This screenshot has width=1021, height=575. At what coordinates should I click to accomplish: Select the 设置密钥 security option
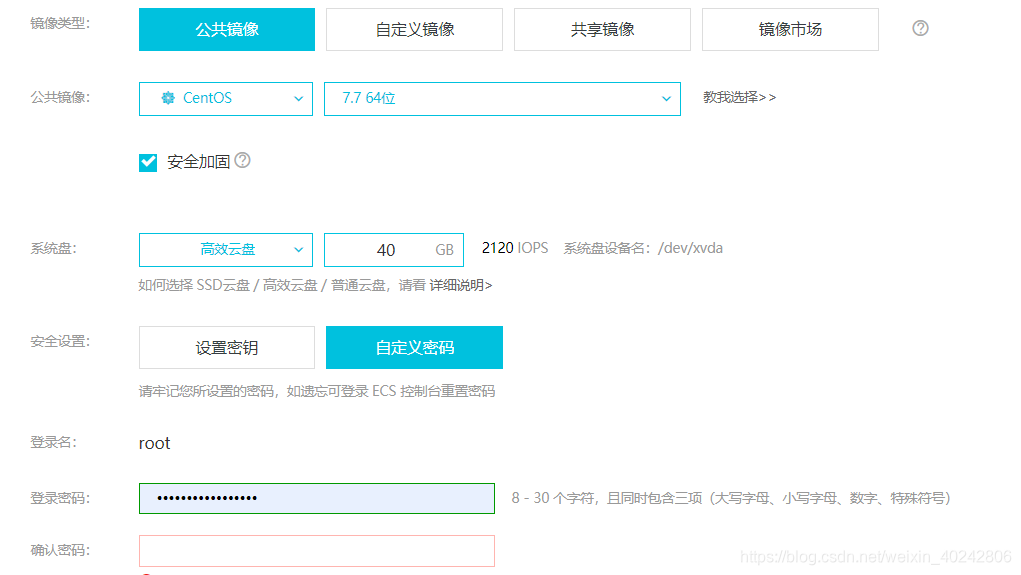(227, 347)
